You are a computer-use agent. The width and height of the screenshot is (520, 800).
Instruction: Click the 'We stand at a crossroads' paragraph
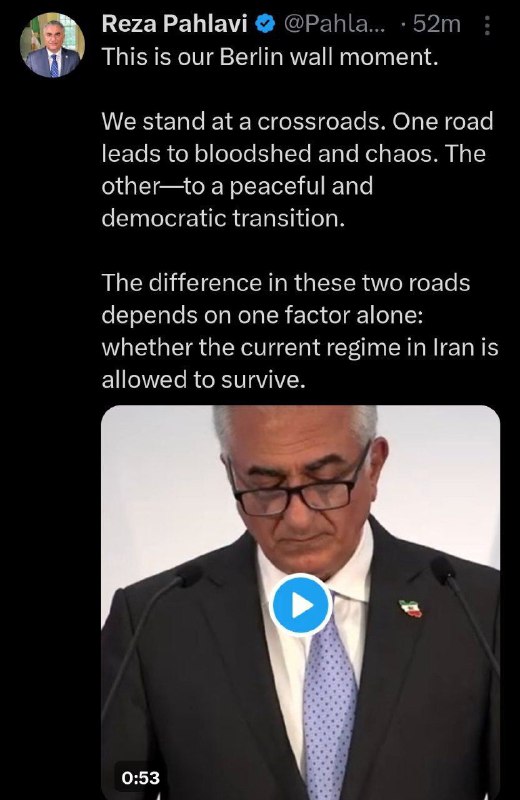298,170
